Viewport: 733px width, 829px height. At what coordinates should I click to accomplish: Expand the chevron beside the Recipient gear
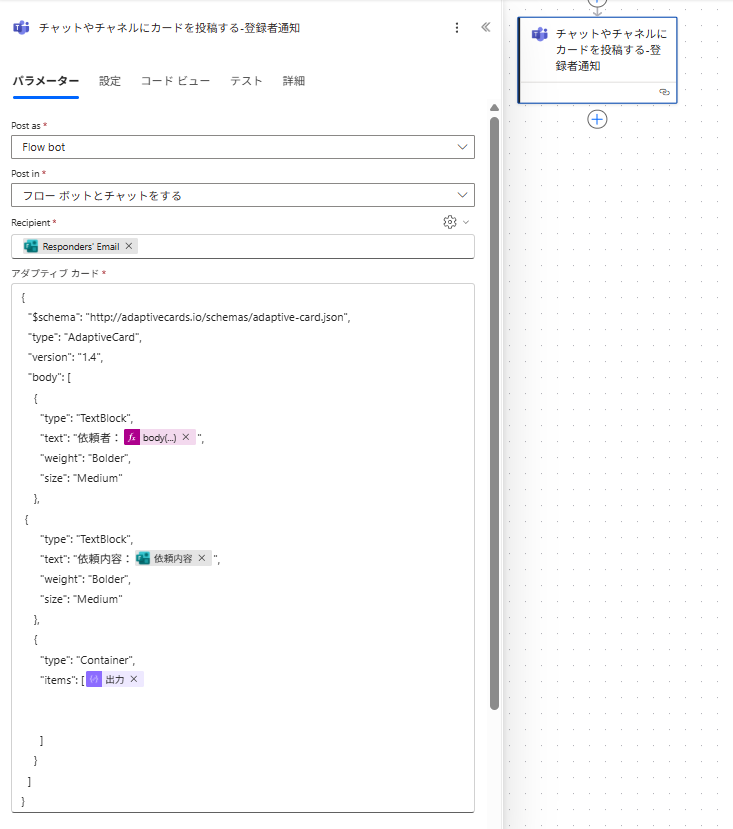pyautogui.click(x=466, y=222)
